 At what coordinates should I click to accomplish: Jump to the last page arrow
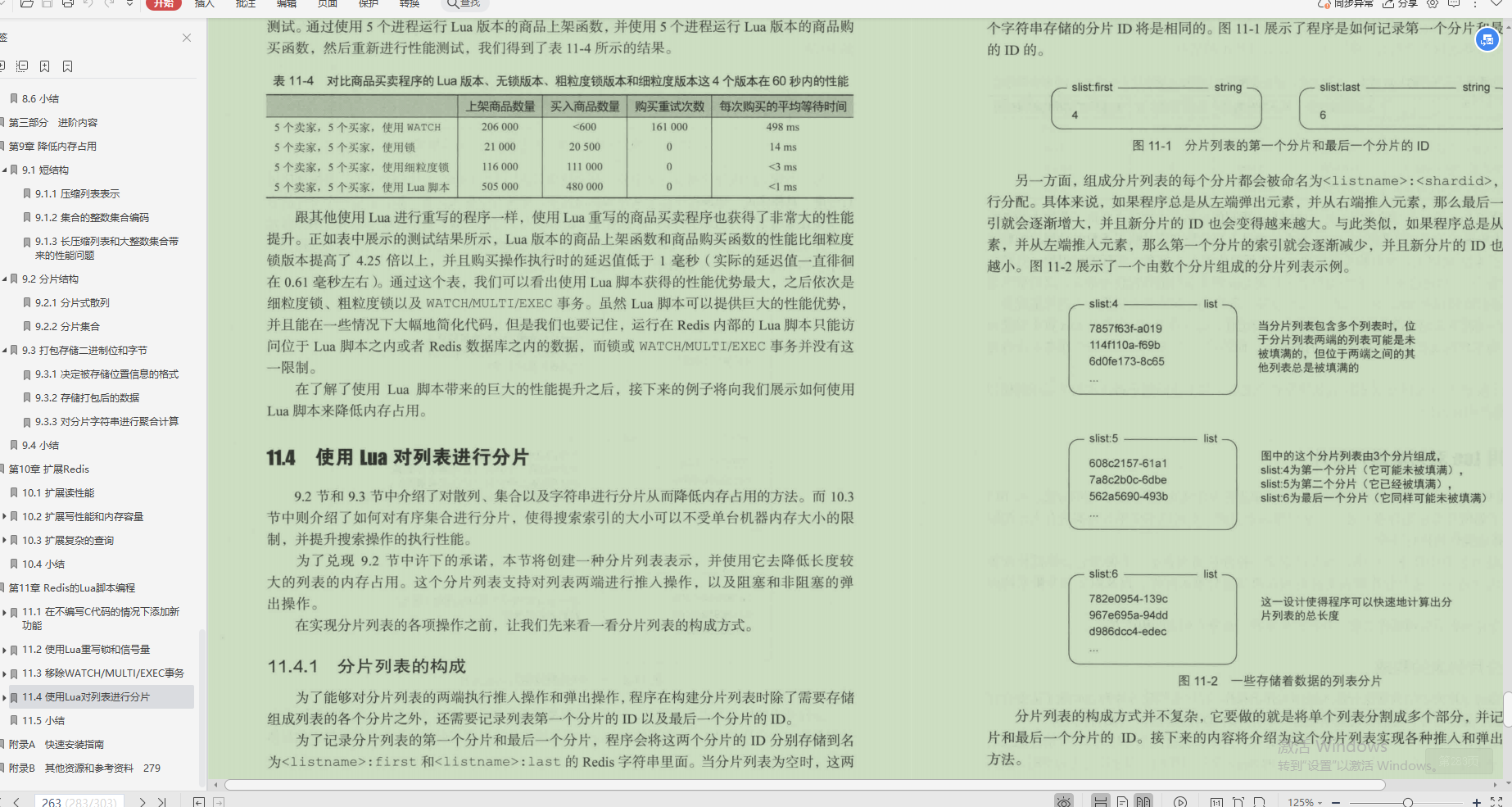point(161,802)
